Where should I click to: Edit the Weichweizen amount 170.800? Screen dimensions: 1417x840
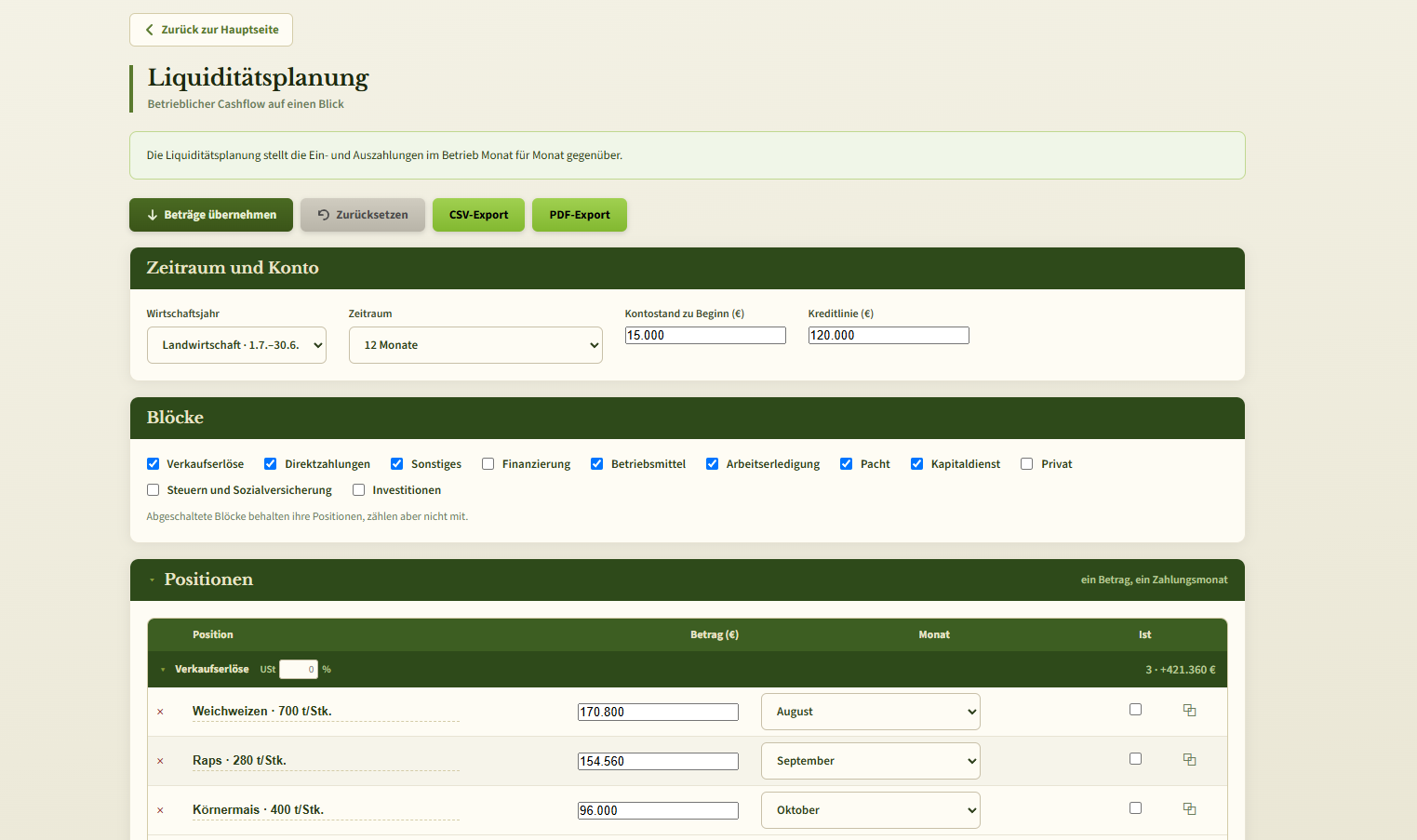658,713
